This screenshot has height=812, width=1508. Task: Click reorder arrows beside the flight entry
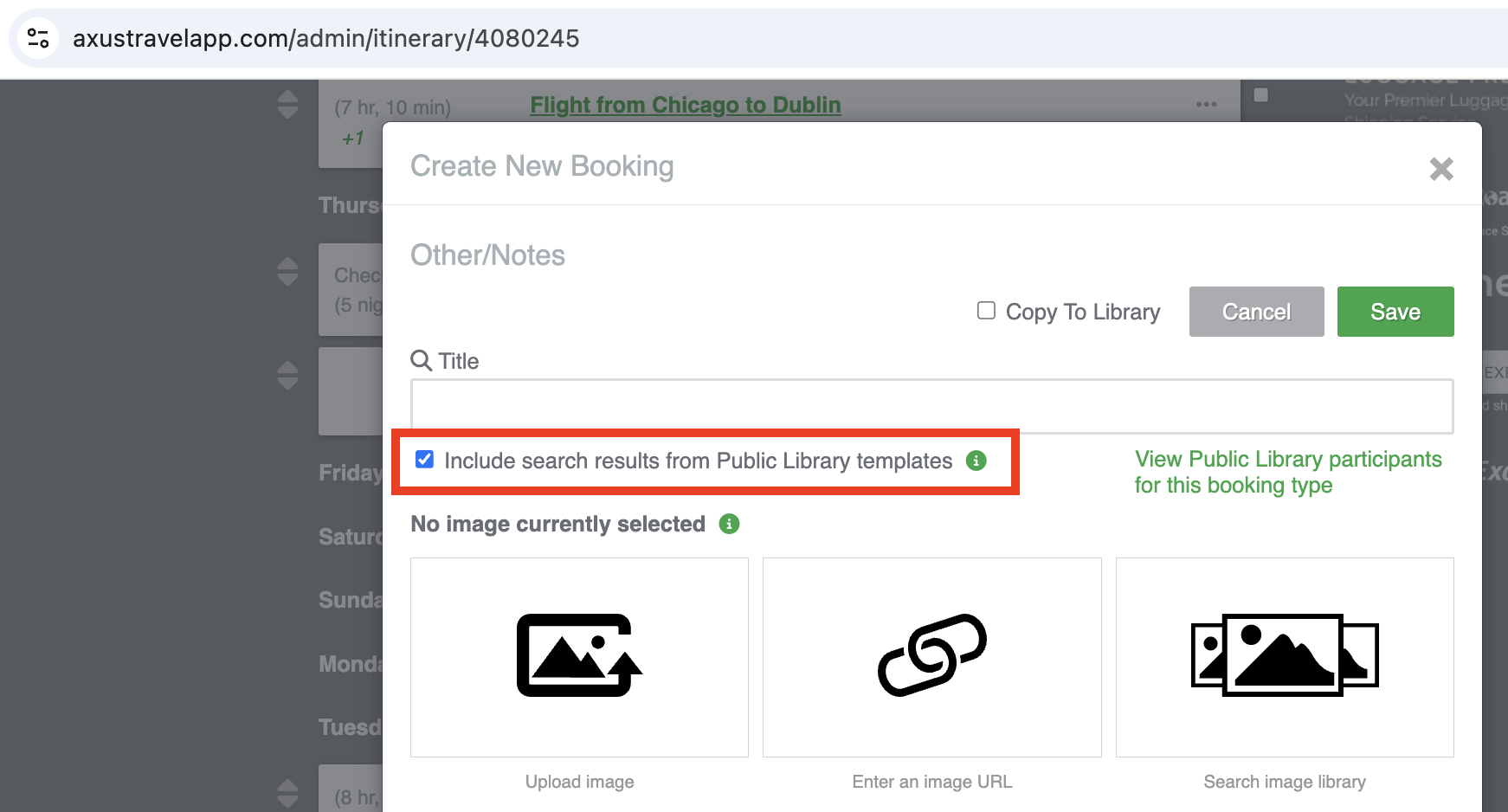click(x=288, y=106)
